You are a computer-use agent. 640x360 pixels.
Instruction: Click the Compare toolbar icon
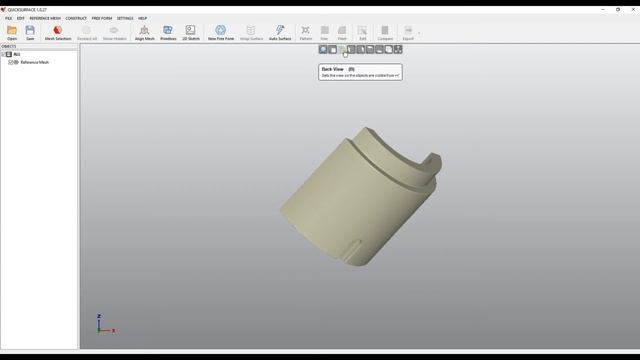pyautogui.click(x=385, y=33)
